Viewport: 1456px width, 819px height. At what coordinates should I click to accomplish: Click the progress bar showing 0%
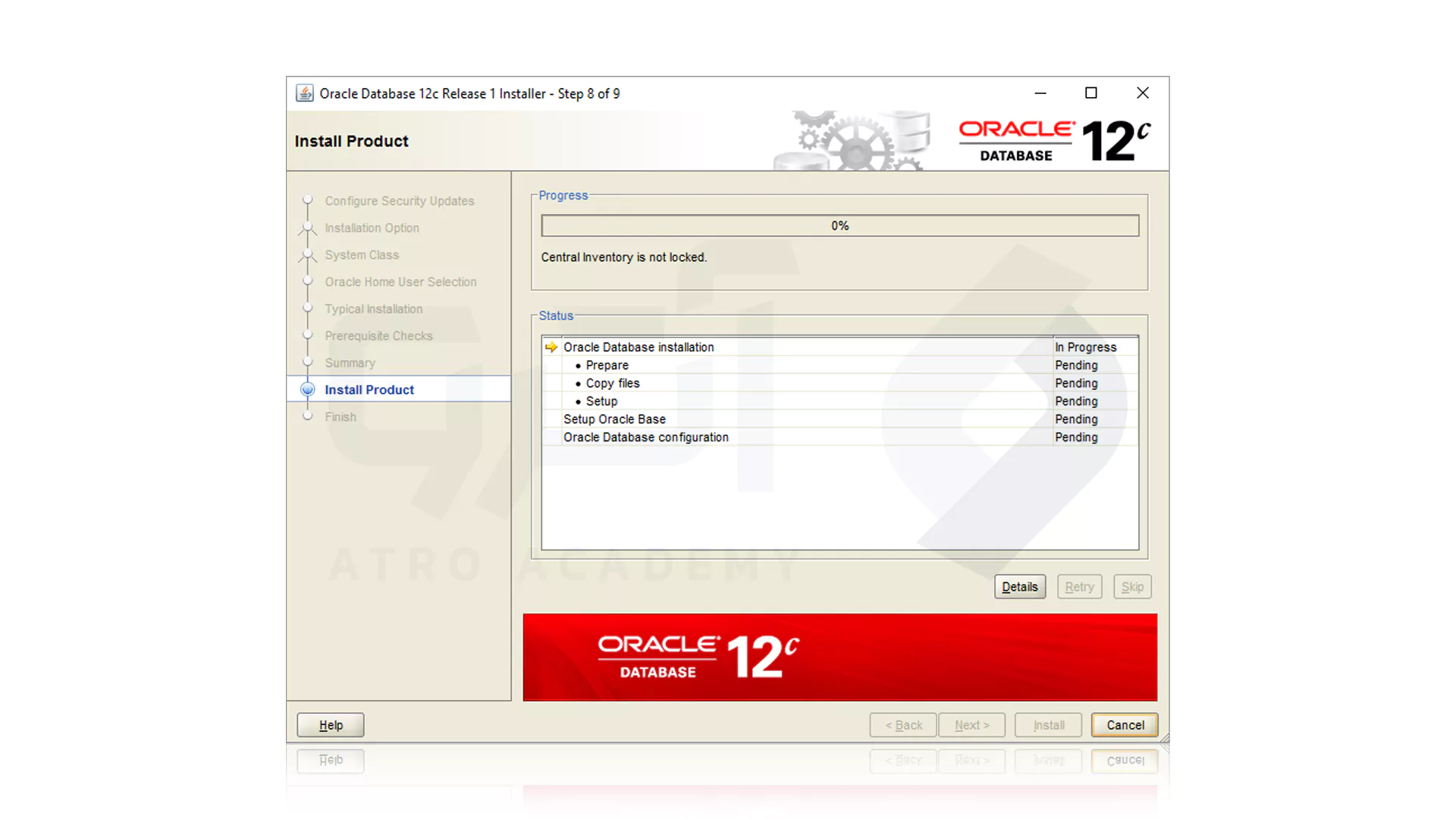pos(839,225)
